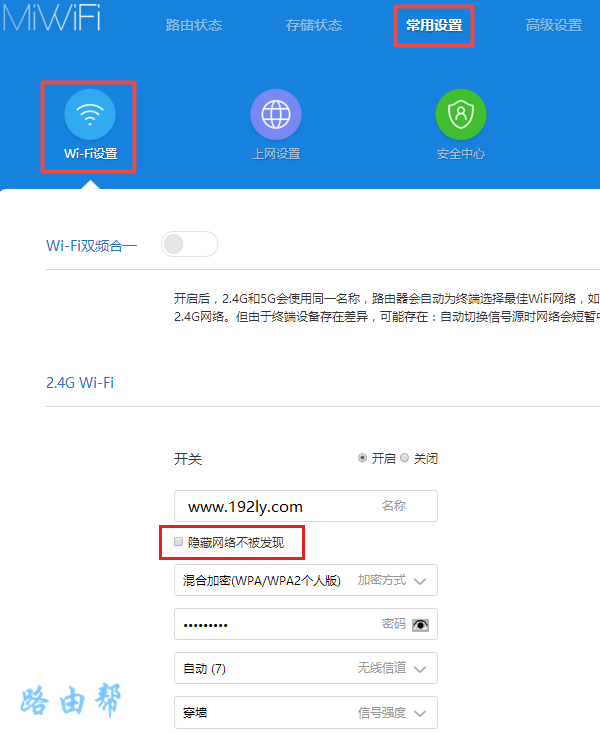This screenshot has height=734, width=600.
Task: Open the 常用设置 tab
Action: coord(434,26)
